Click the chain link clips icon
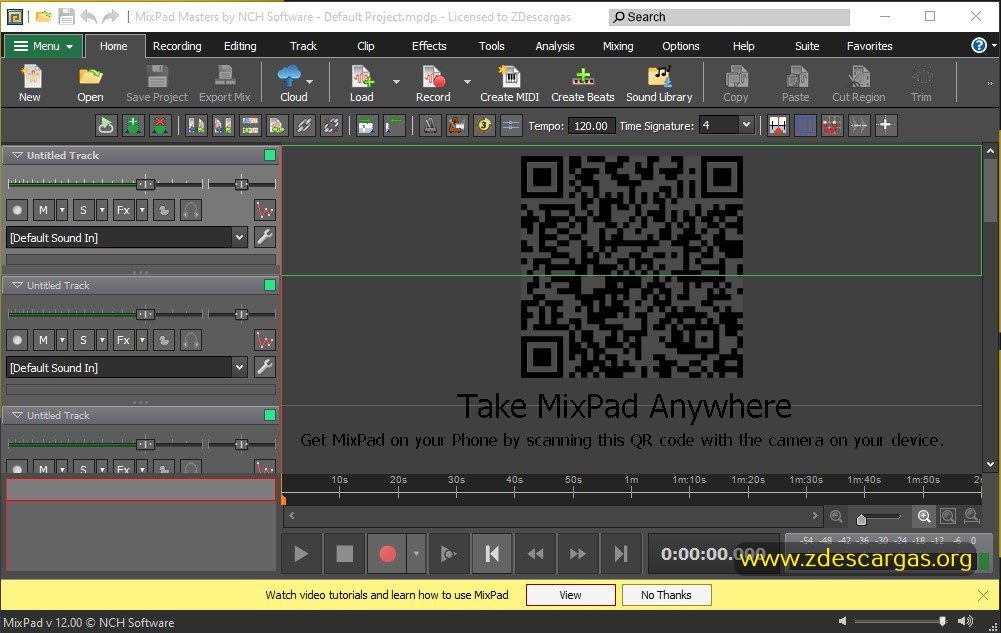Image resolution: width=1001 pixels, height=633 pixels. click(304, 126)
